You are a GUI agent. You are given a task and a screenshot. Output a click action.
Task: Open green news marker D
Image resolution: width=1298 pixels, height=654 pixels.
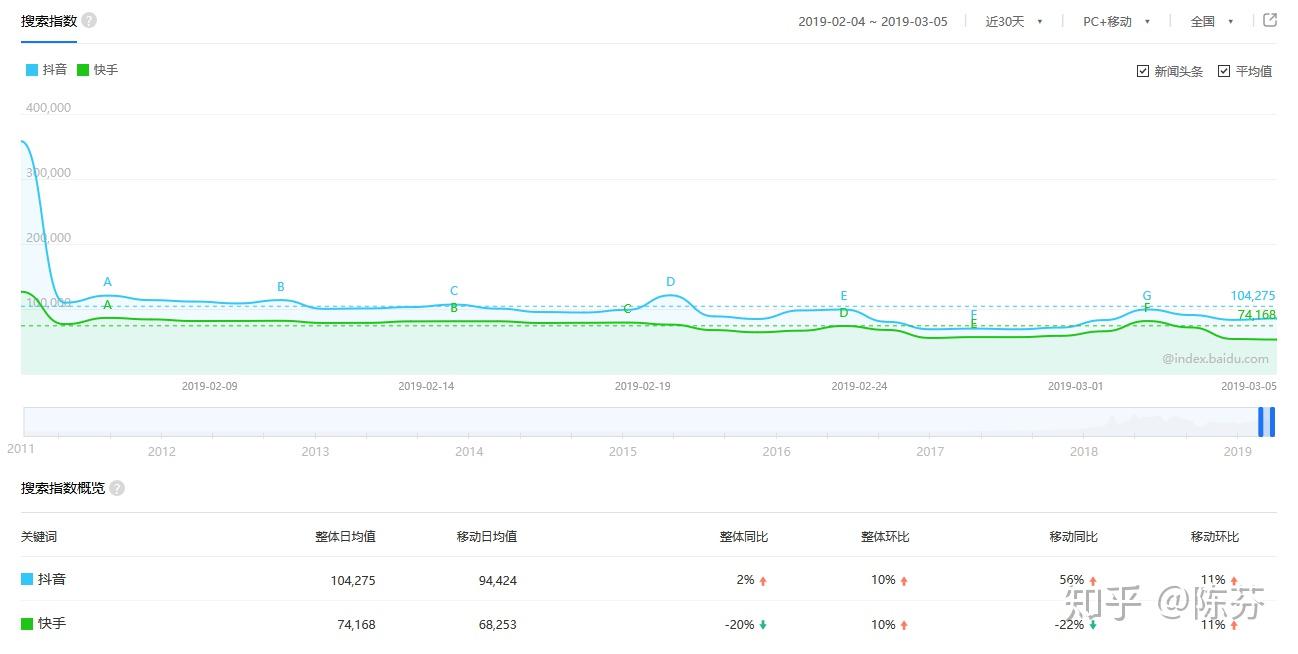pyautogui.click(x=844, y=313)
